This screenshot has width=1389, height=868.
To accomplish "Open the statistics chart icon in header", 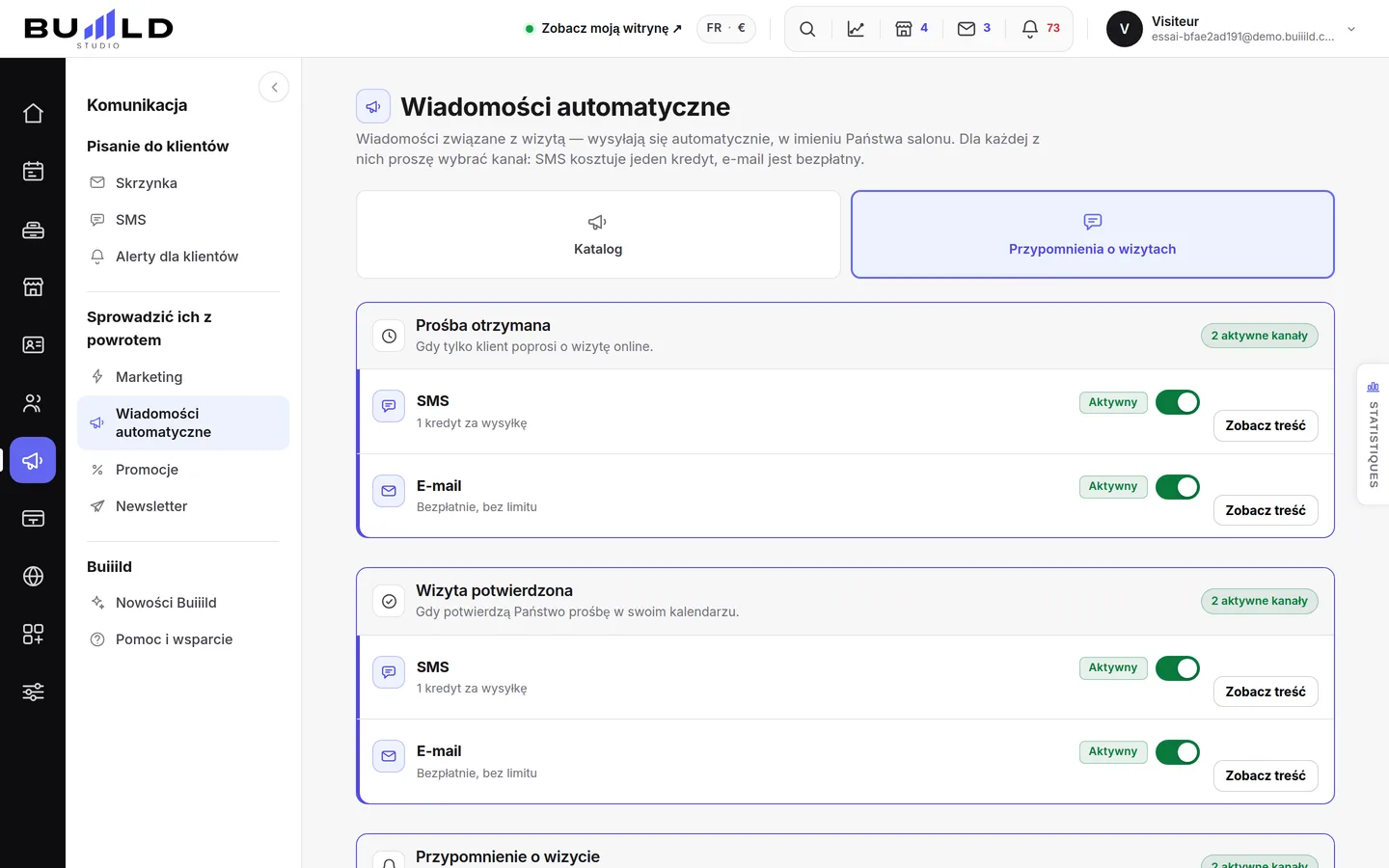I will coord(856,29).
